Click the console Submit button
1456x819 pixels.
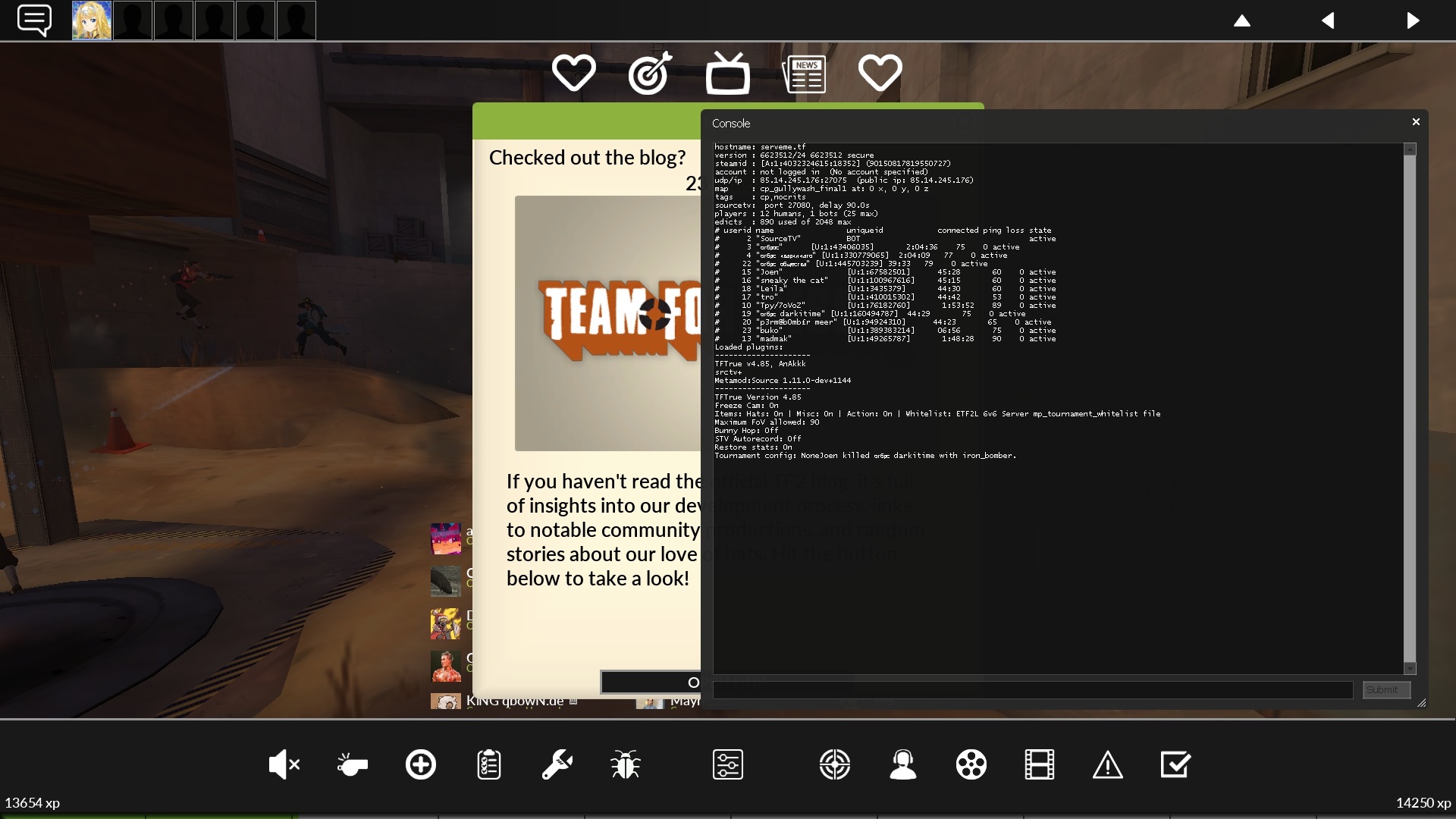coord(1385,689)
